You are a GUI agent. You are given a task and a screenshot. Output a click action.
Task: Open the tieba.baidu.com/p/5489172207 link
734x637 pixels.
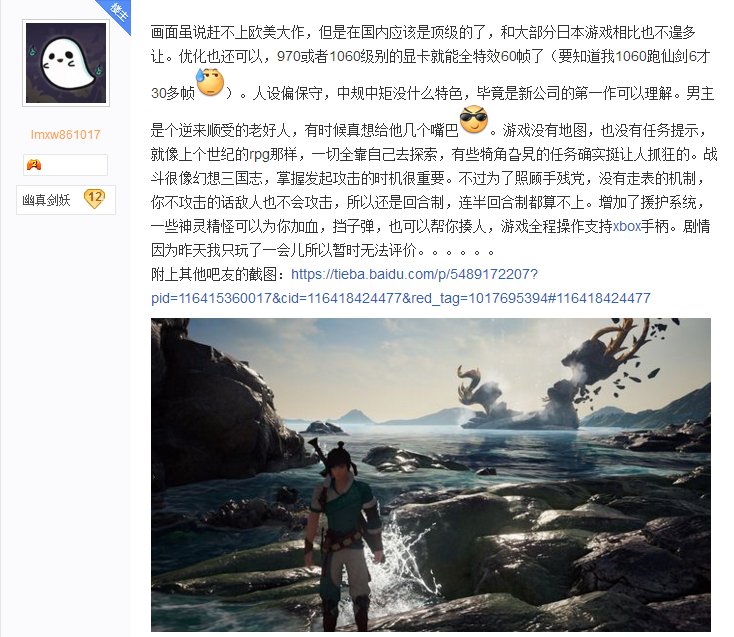(x=414, y=274)
